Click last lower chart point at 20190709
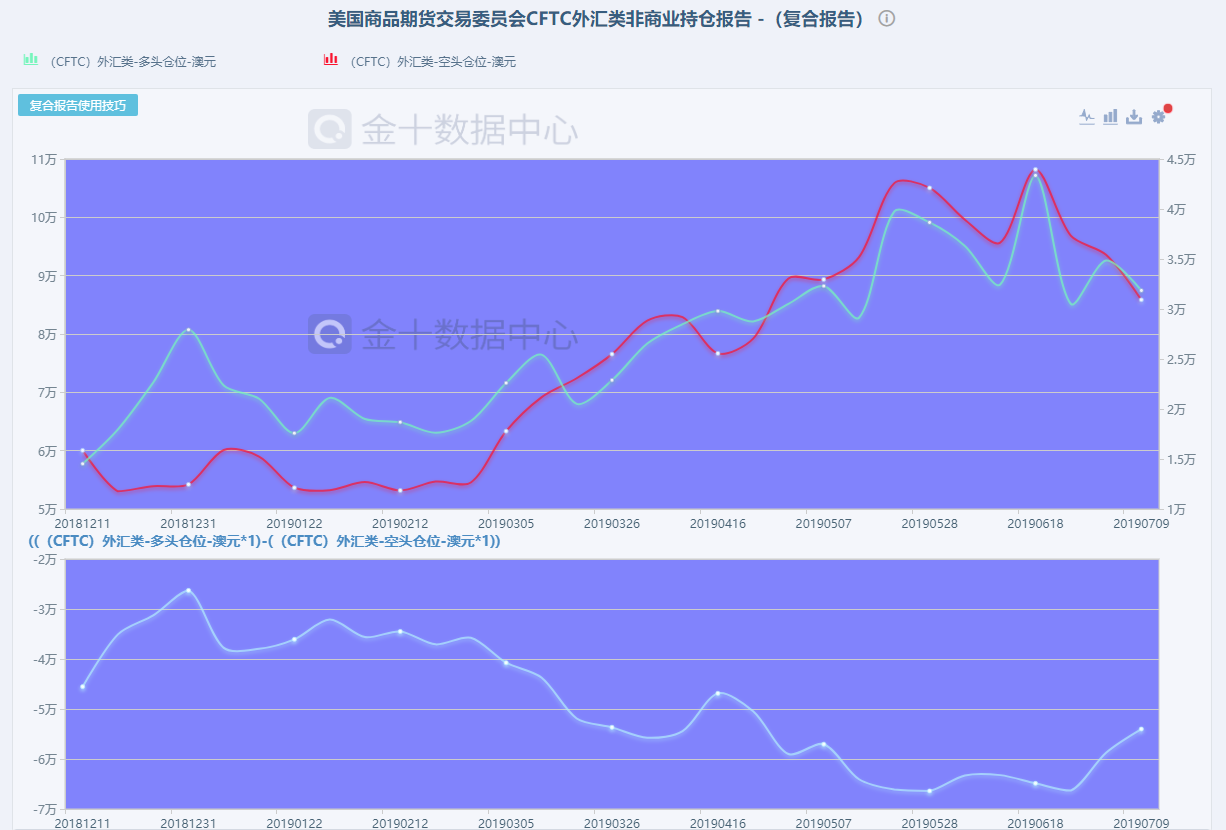Screen dimensions: 1226x830 click(x=1141, y=729)
